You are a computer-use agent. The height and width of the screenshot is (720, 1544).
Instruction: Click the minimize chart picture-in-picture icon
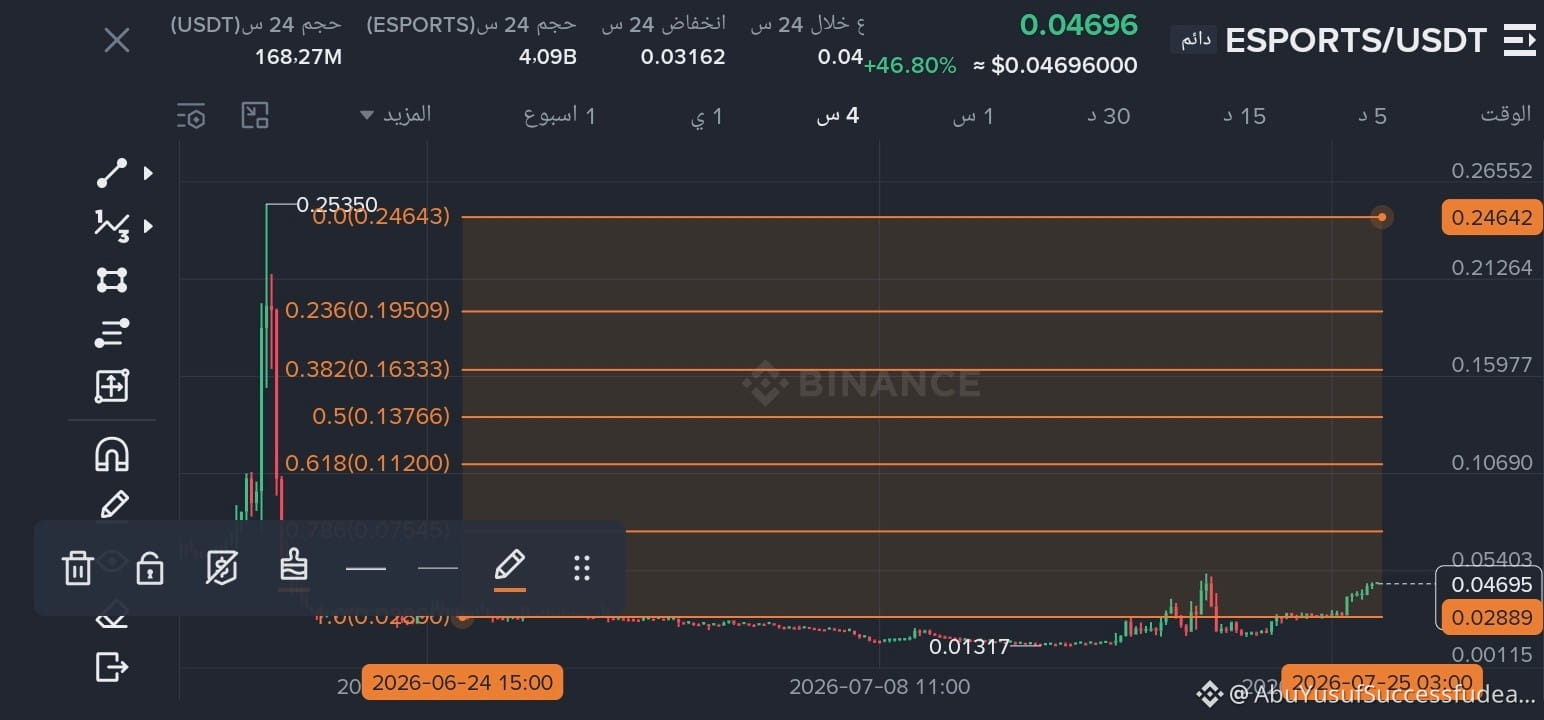(x=255, y=116)
